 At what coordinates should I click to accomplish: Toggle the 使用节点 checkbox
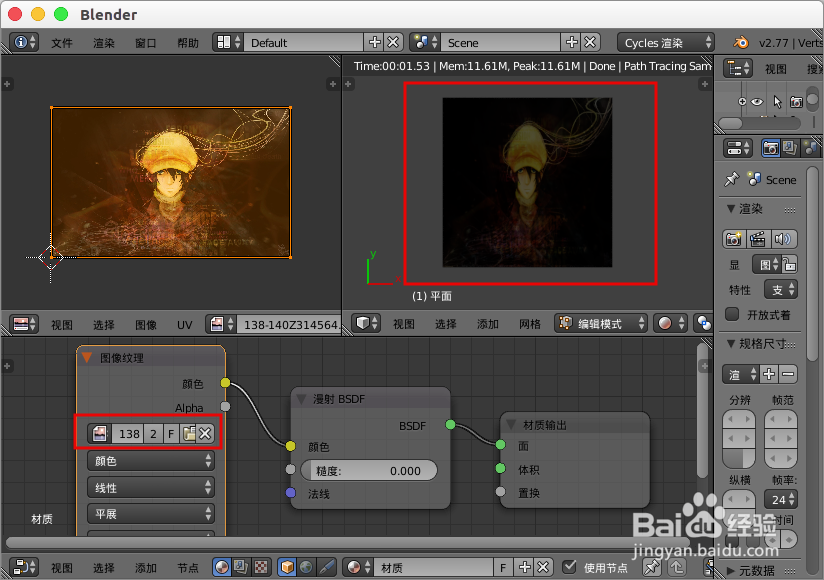coord(569,567)
